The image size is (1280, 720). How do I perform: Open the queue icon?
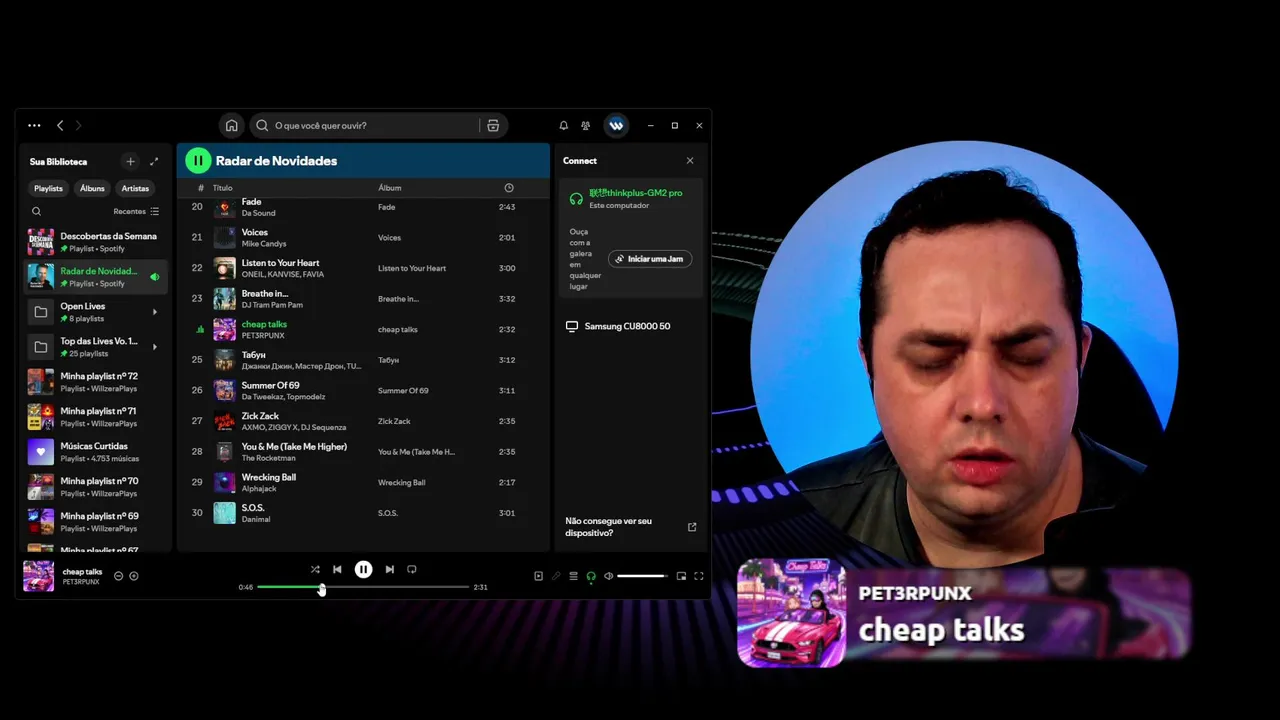(573, 576)
